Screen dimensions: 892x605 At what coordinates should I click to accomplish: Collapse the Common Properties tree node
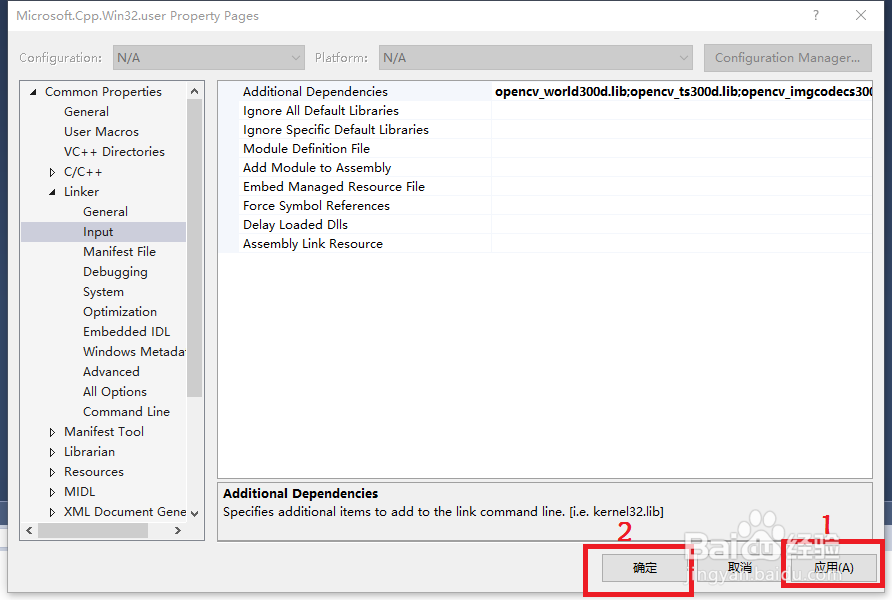tap(33, 92)
